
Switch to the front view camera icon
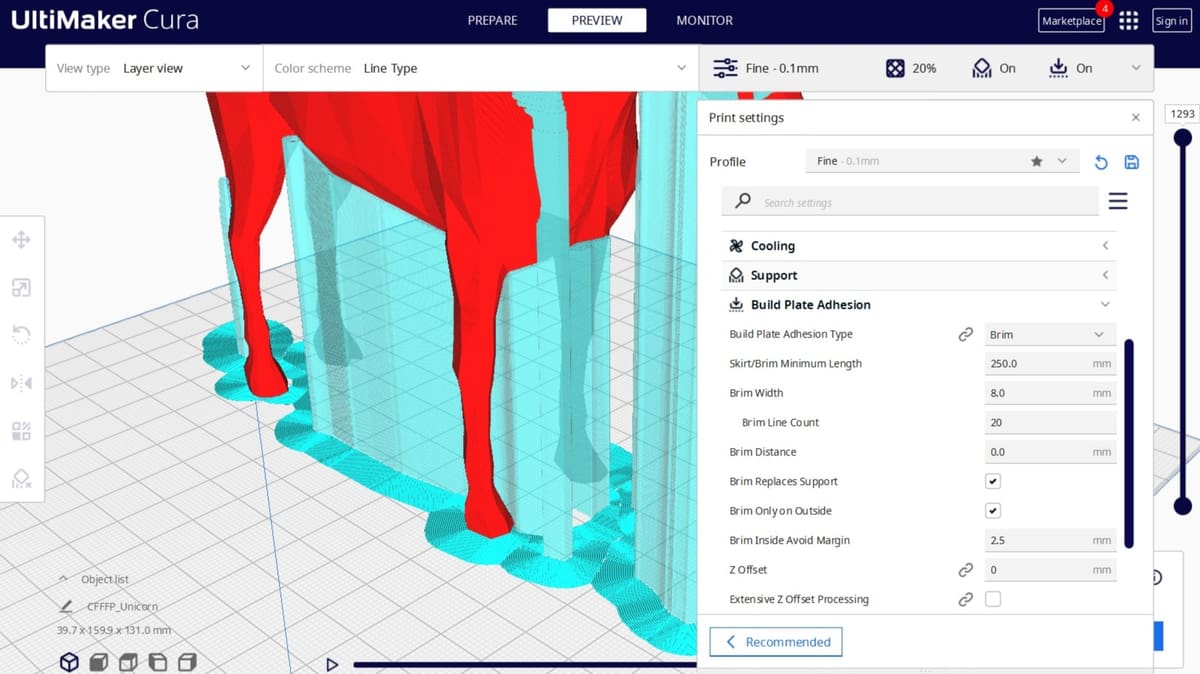click(x=99, y=662)
